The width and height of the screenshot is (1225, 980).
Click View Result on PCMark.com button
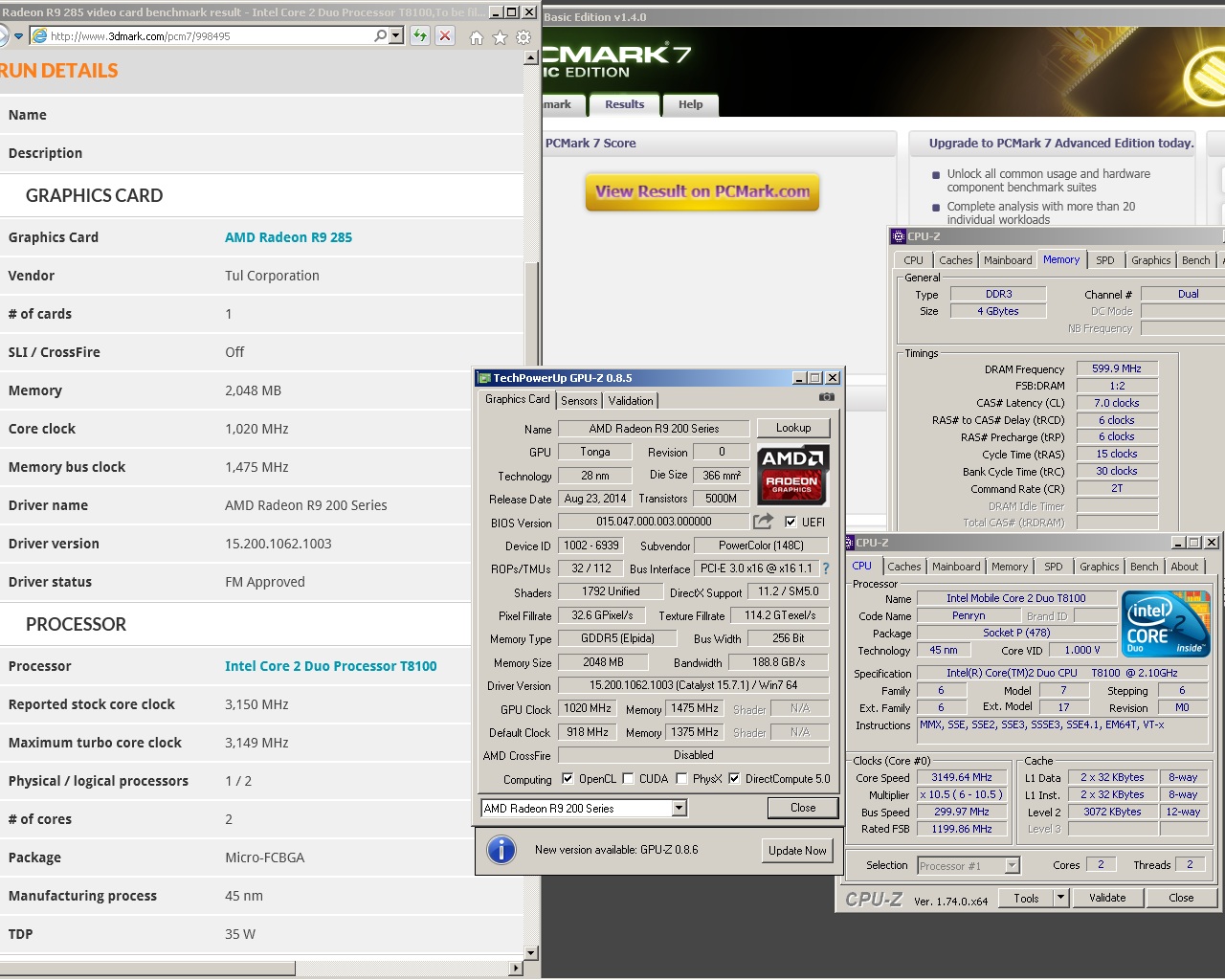point(702,191)
